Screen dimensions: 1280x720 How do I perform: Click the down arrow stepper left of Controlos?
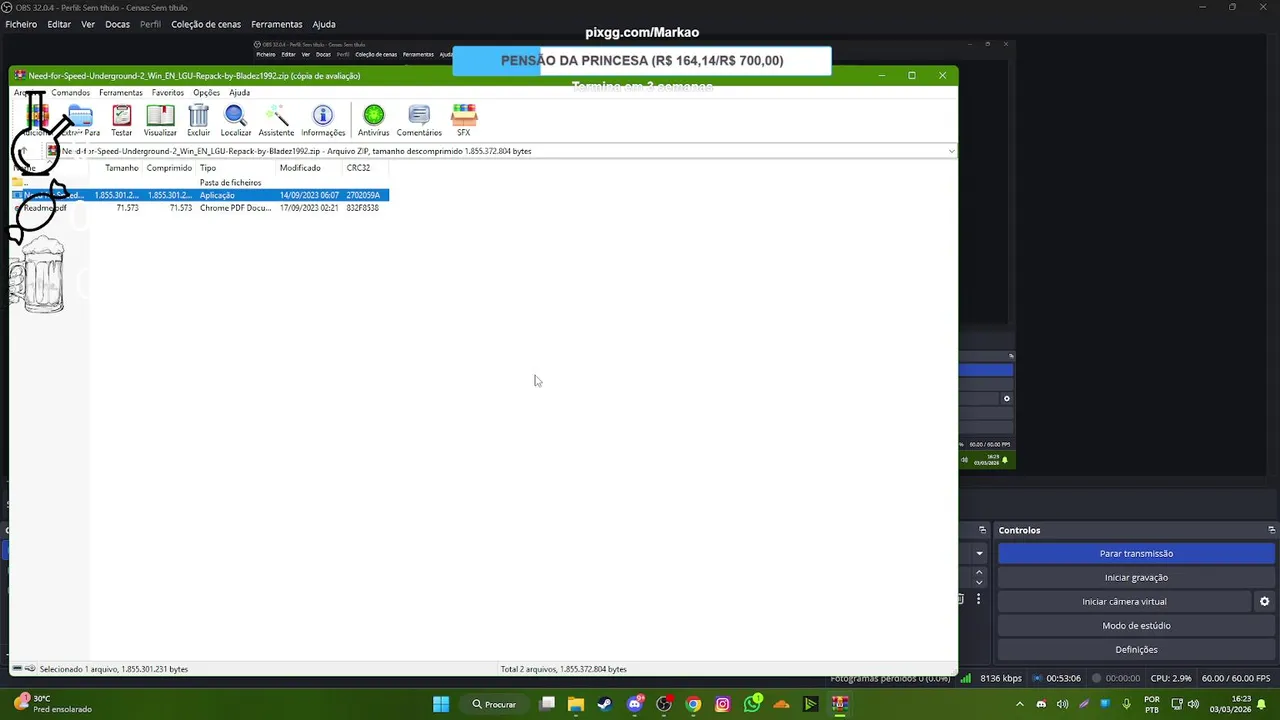tap(979, 582)
